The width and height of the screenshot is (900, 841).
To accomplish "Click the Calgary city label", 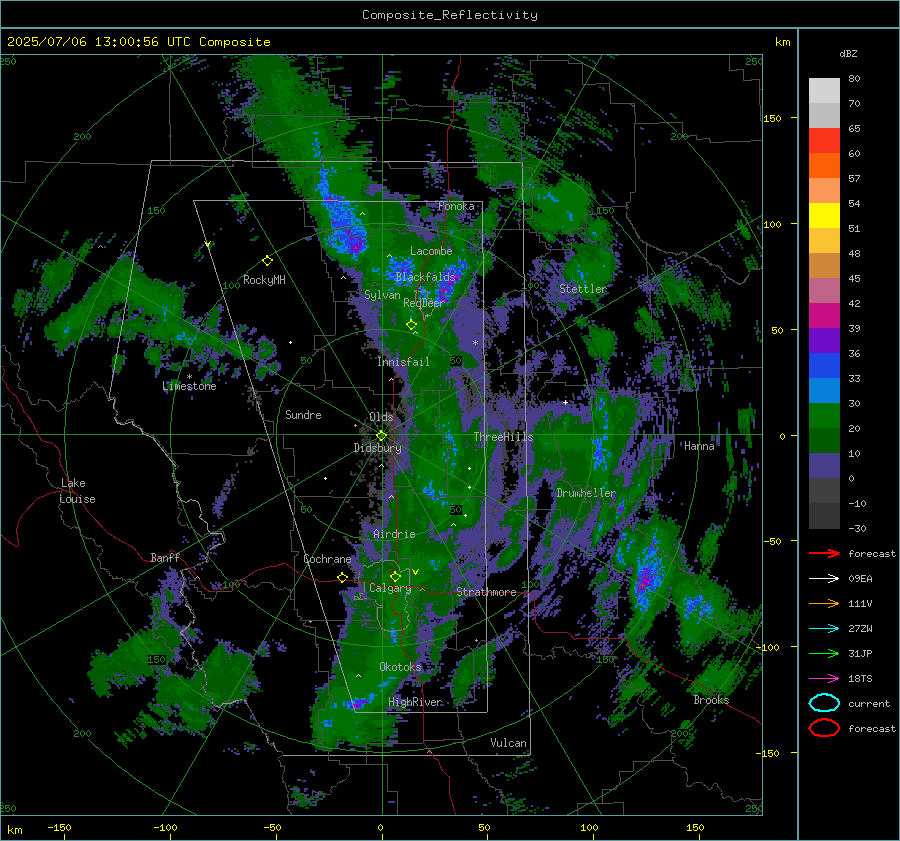I will 390,588.
